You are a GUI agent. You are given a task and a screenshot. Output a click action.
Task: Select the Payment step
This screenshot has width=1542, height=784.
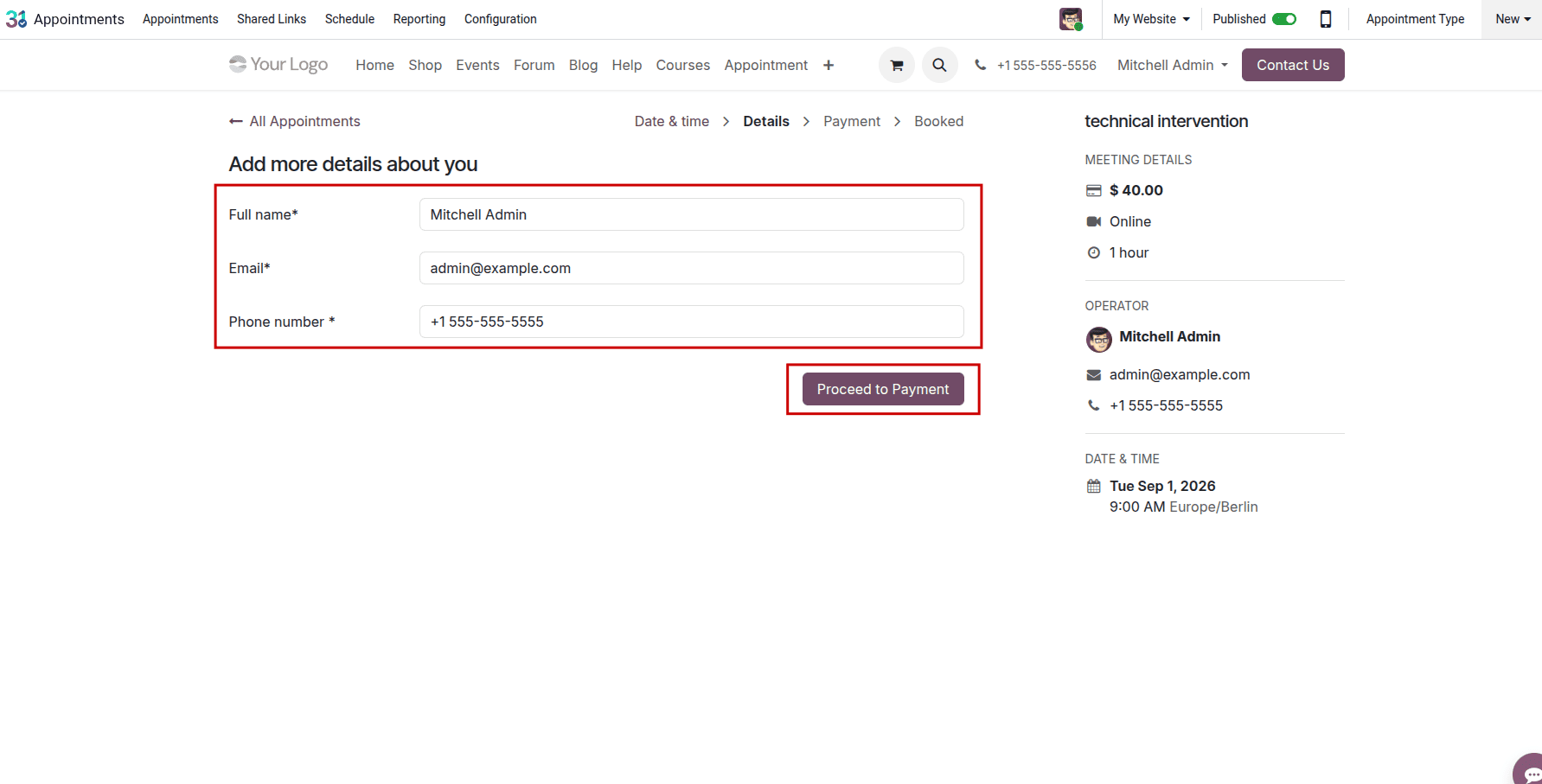tap(851, 121)
